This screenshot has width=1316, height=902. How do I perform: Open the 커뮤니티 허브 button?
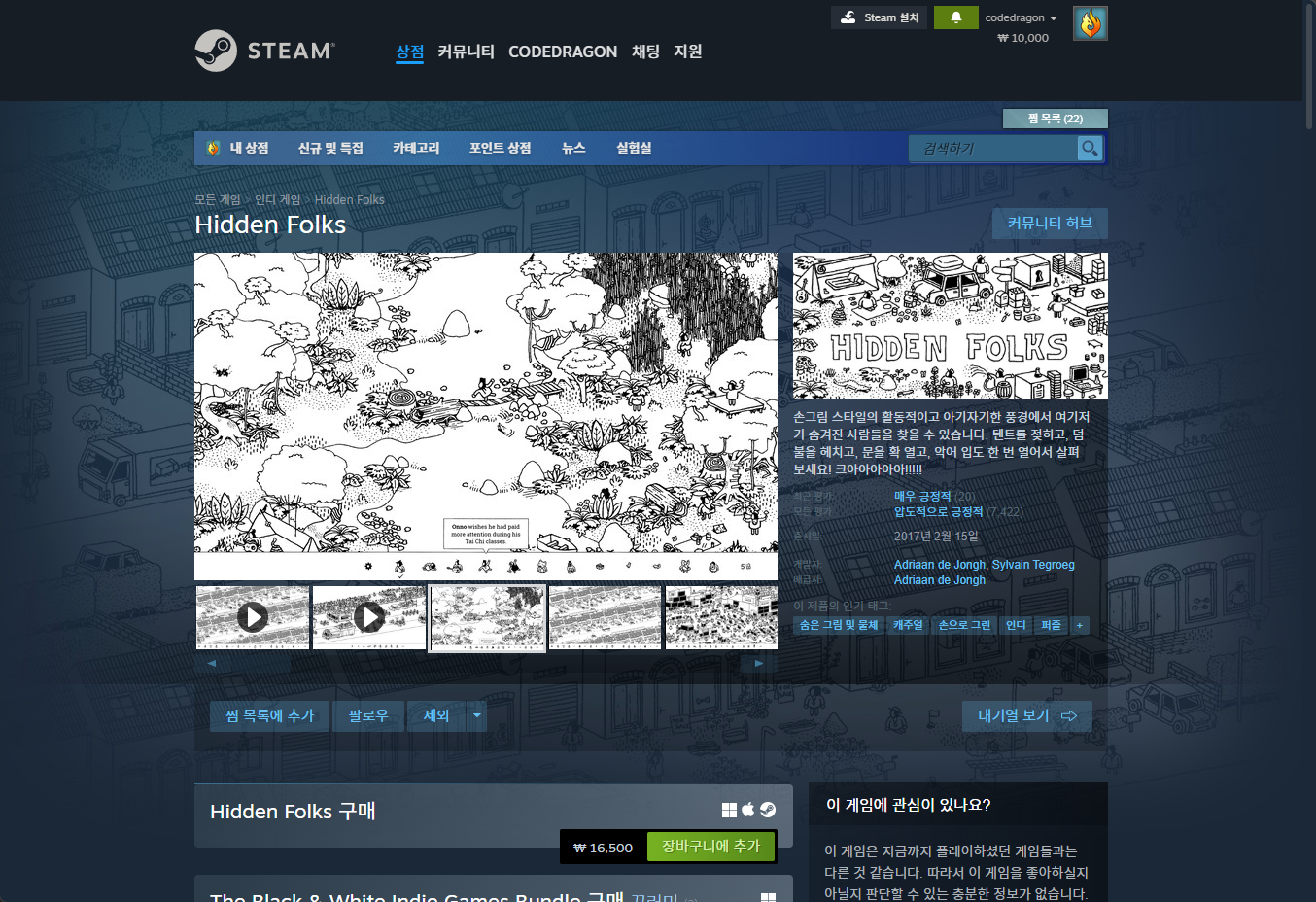pyautogui.click(x=1050, y=223)
